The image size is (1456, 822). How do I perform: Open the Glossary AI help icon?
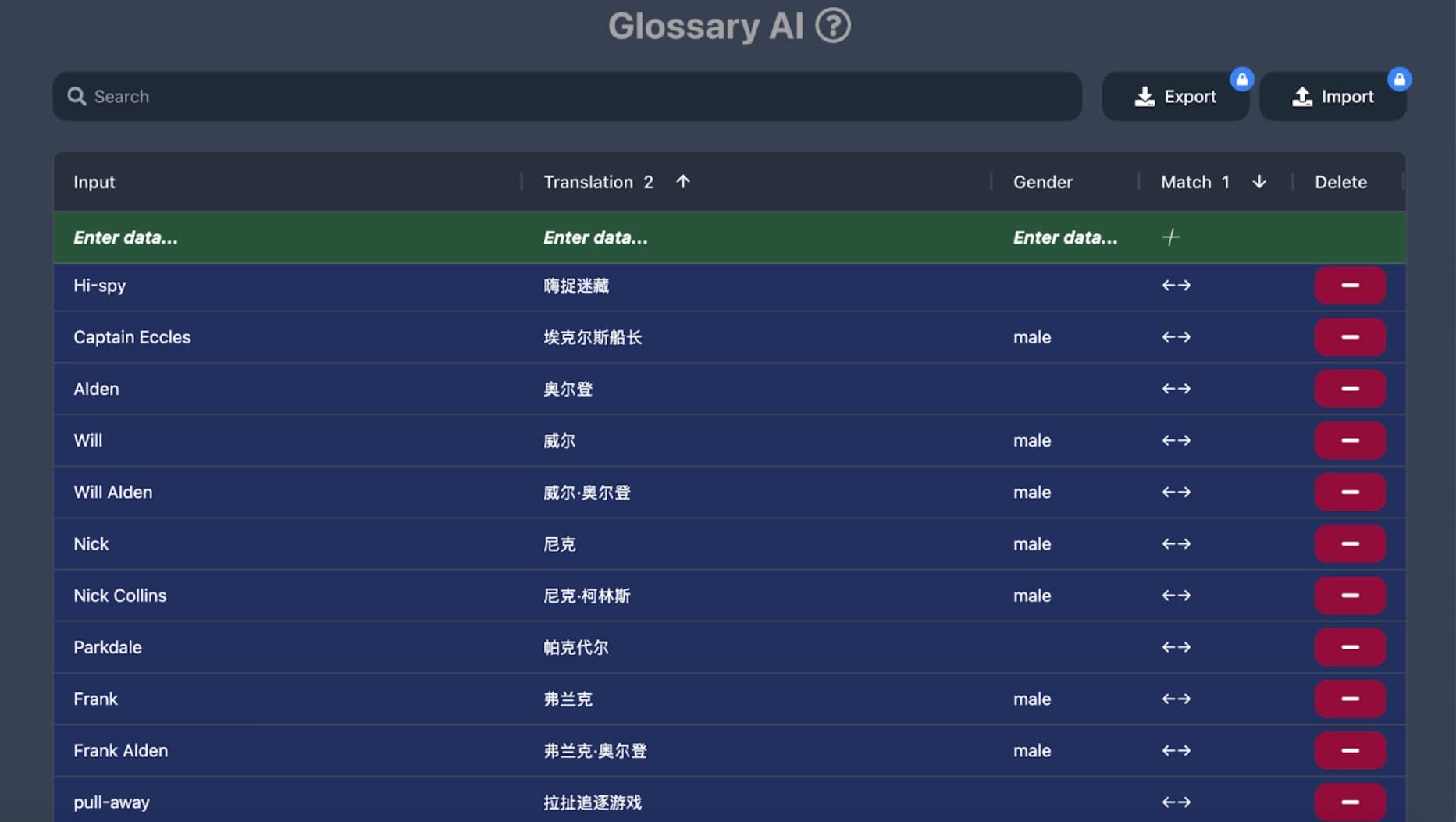(x=834, y=26)
